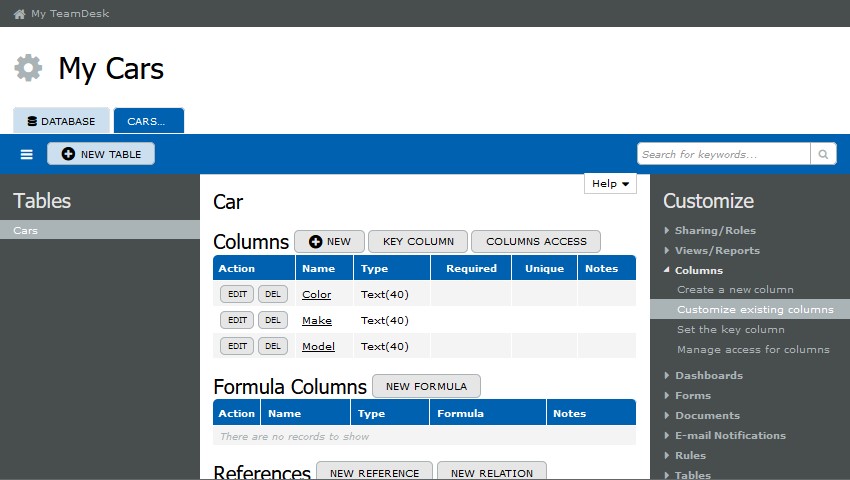
Task: Click the plus icon on Columns New button
Action: point(315,241)
